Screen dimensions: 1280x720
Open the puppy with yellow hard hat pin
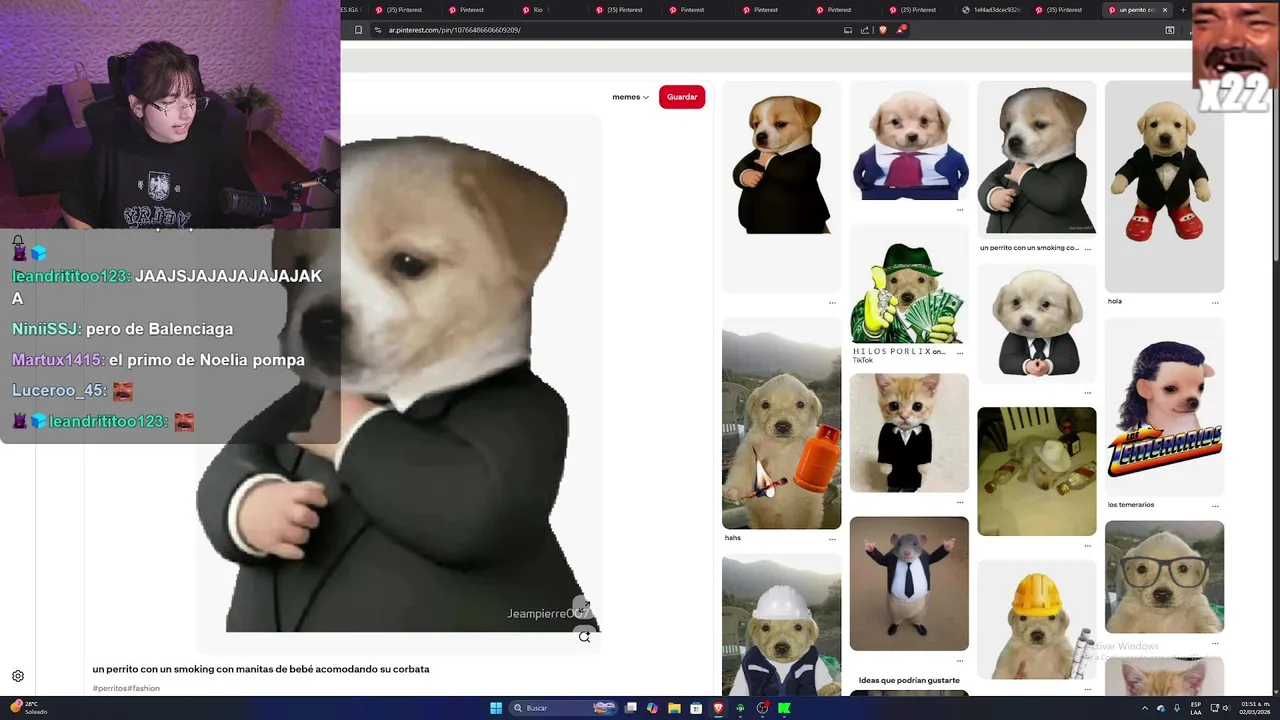(1036, 620)
